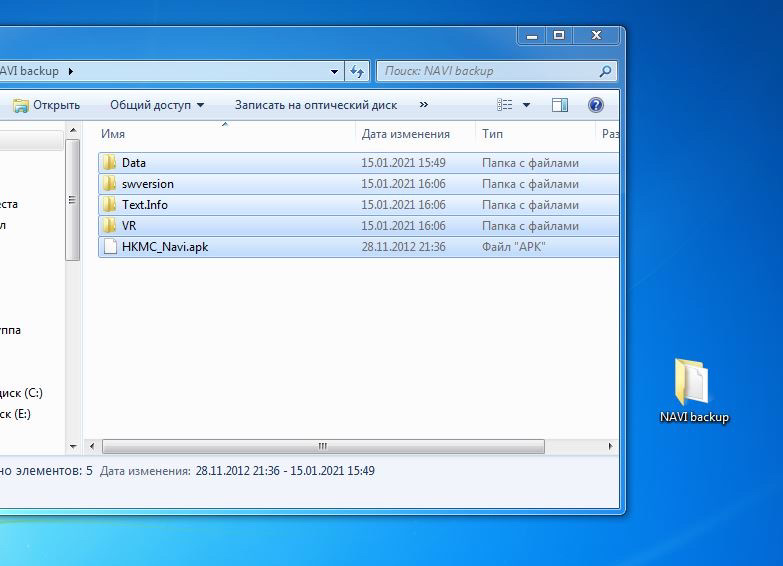Click the Открыть toolbar button
Image resolution: width=783 pixels, height=566 pixels.
[x=46, y=105]
